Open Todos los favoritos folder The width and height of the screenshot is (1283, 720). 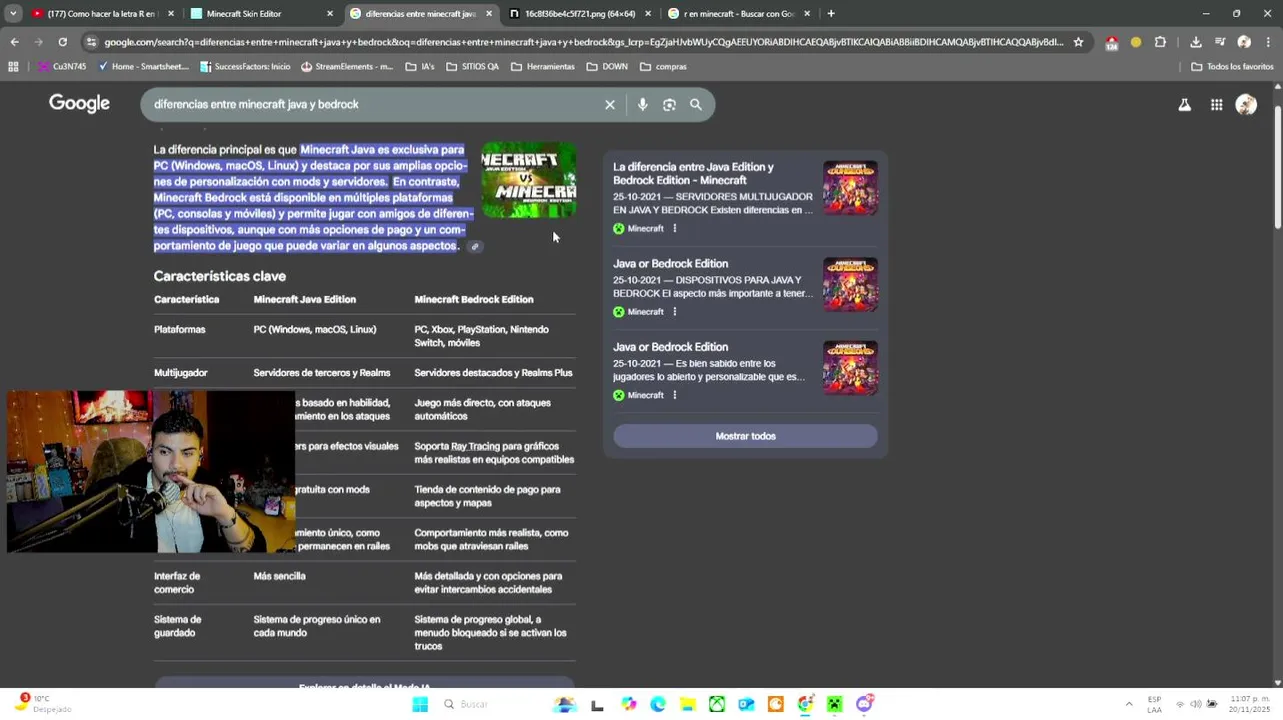(x=1232, y=67)
